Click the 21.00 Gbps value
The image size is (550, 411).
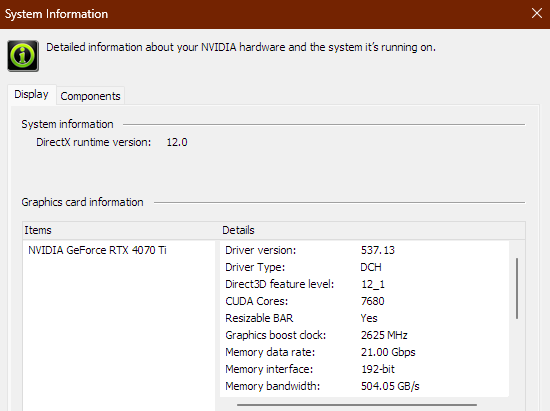[x=388, y=352]
